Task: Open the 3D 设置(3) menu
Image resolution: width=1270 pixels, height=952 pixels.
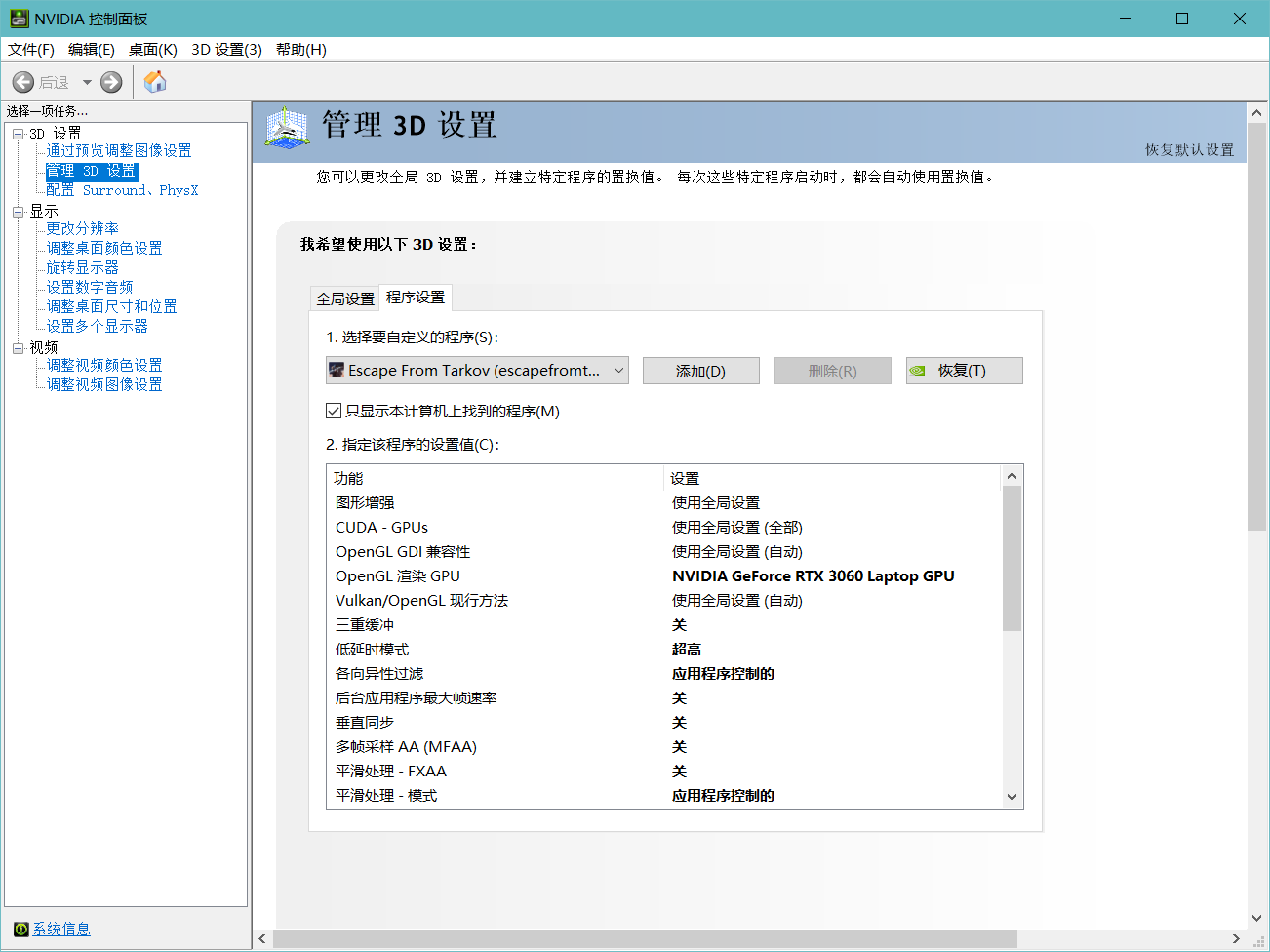Action: tap(226, 49)
